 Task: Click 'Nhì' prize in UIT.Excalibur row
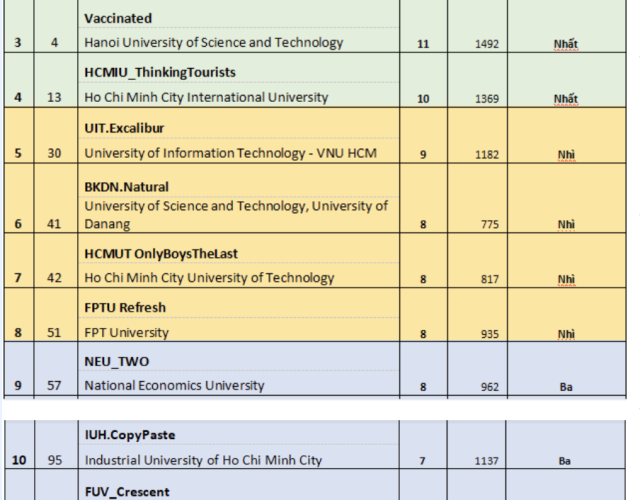tap(566, 155)
